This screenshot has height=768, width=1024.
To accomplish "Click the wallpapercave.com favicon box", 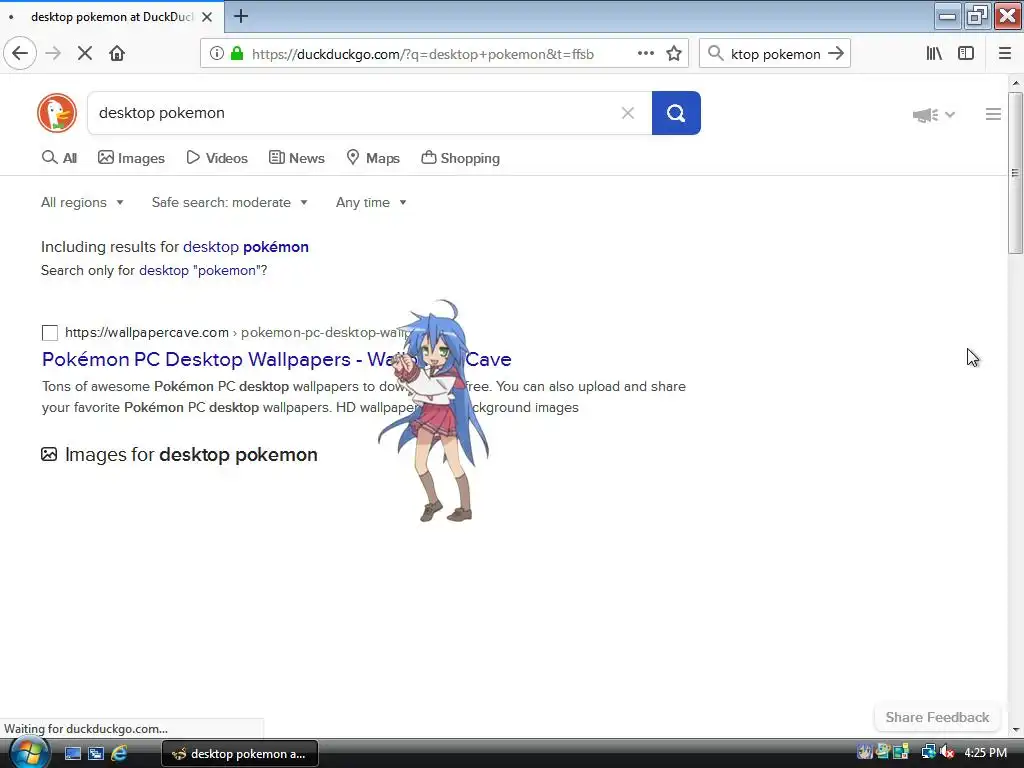I will pos(50,333).
